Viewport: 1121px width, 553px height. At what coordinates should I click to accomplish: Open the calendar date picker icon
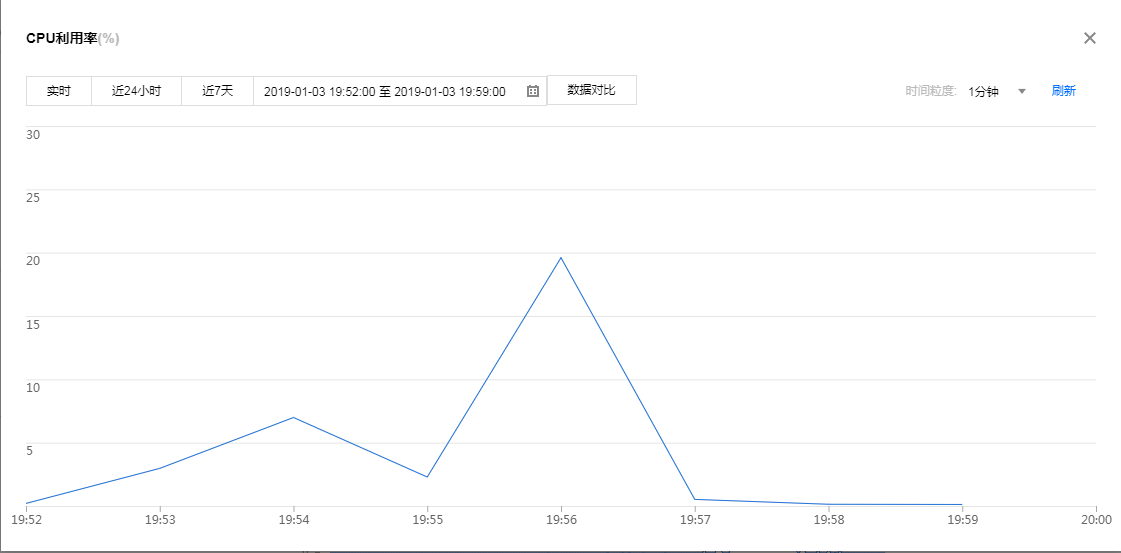tap(533, 91)
